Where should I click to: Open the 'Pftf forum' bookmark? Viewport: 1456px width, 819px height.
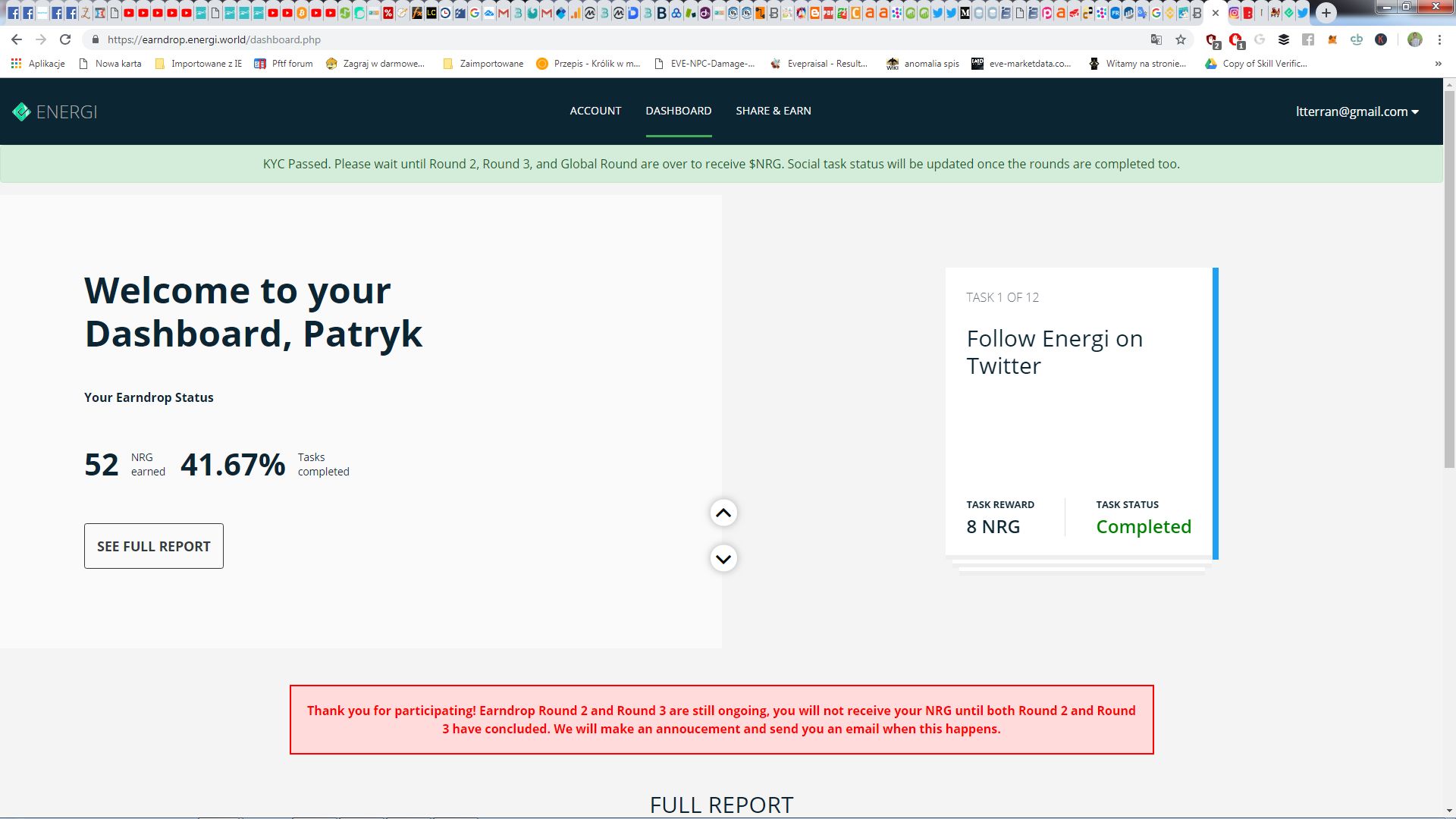[284, 64]
